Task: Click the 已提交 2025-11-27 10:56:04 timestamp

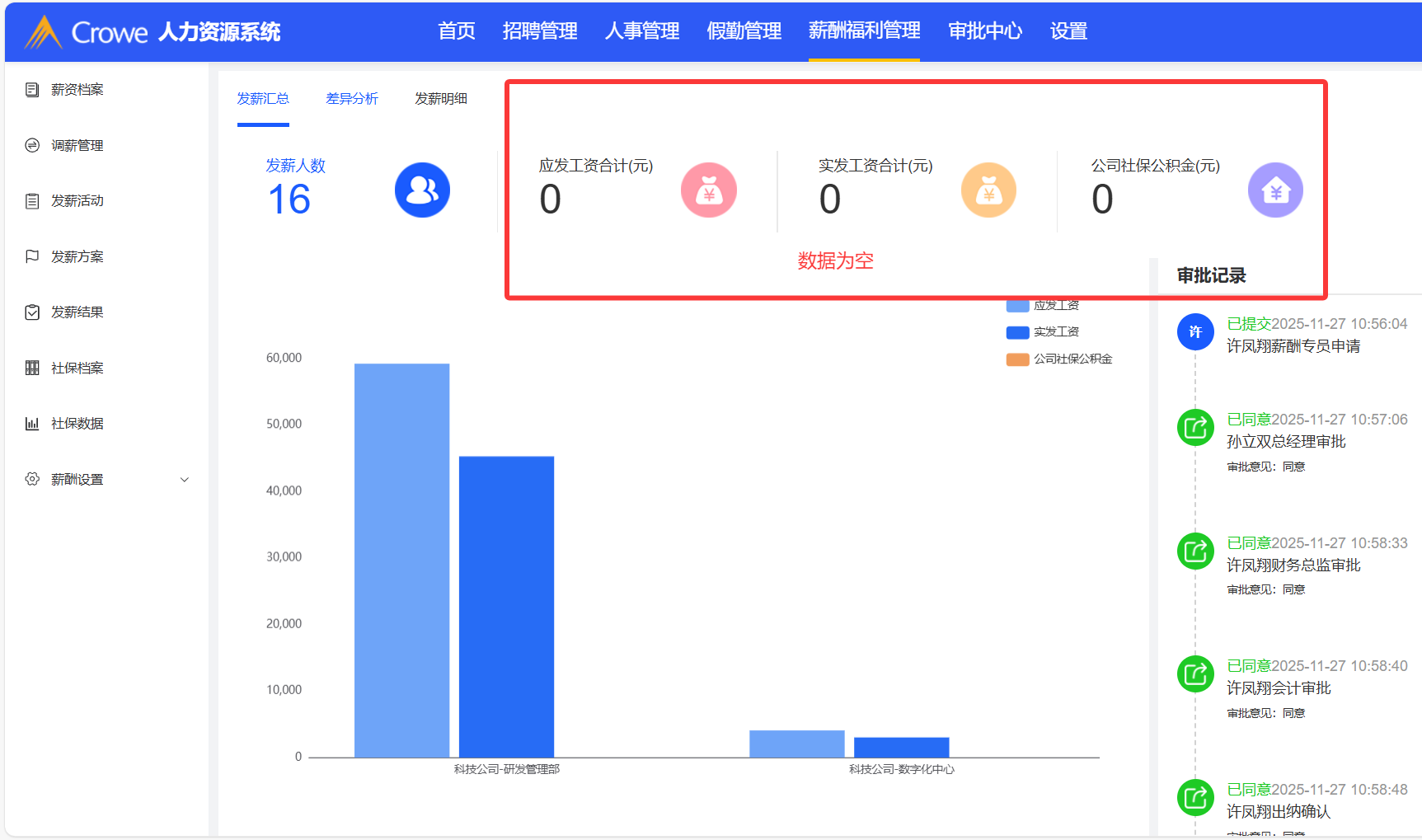Action: 1317,324
